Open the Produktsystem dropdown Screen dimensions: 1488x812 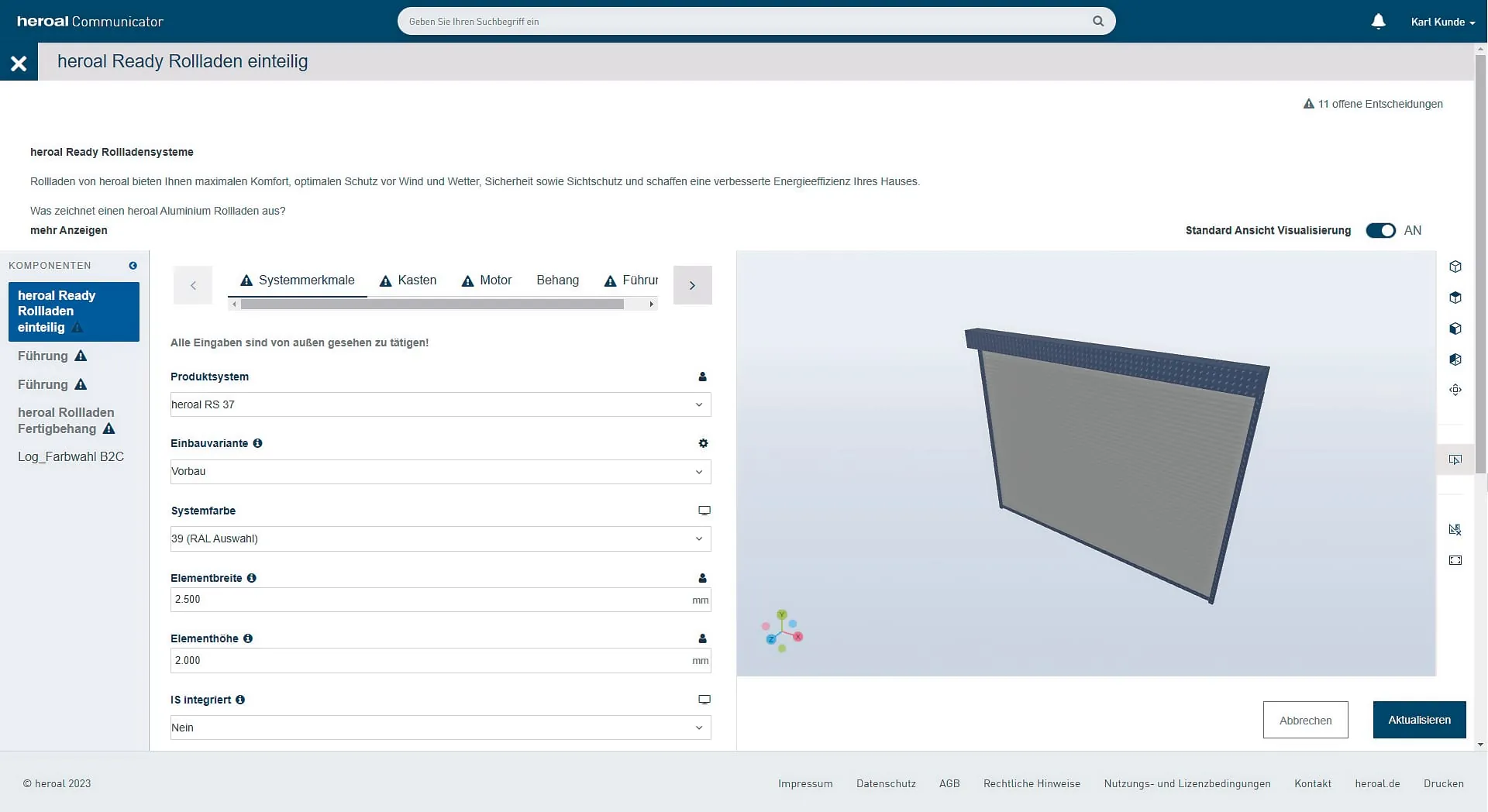click(440, 404)
